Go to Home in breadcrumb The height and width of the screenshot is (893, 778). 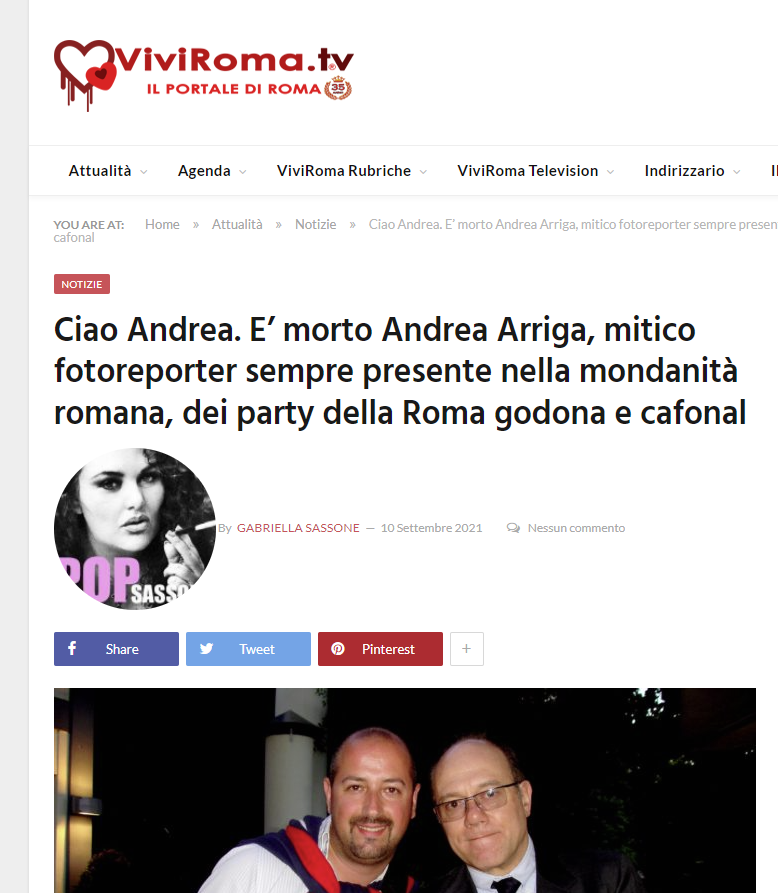tap(162, 224)
